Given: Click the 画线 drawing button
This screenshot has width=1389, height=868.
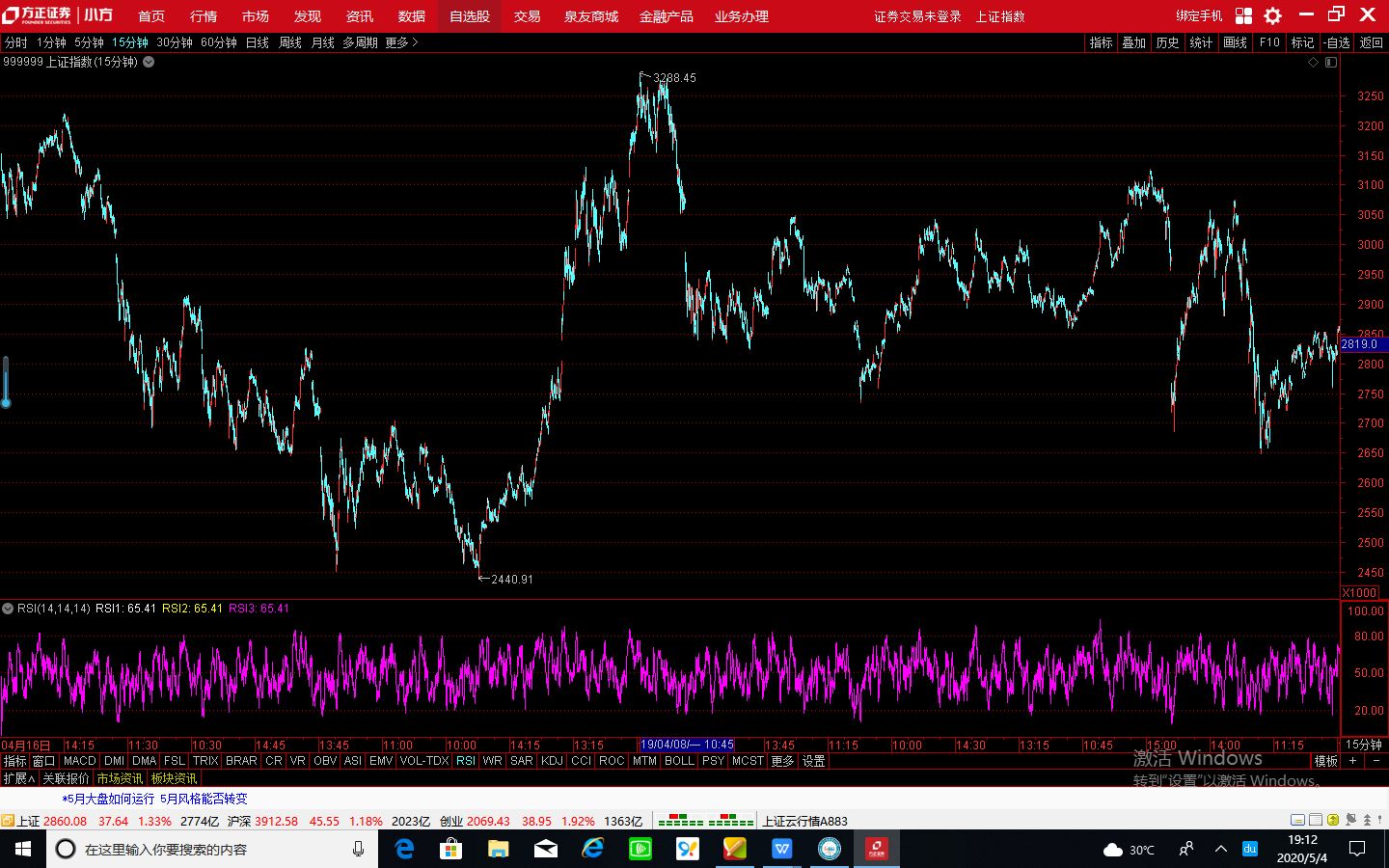Looking at the screenshot, I should [1236, 42].
